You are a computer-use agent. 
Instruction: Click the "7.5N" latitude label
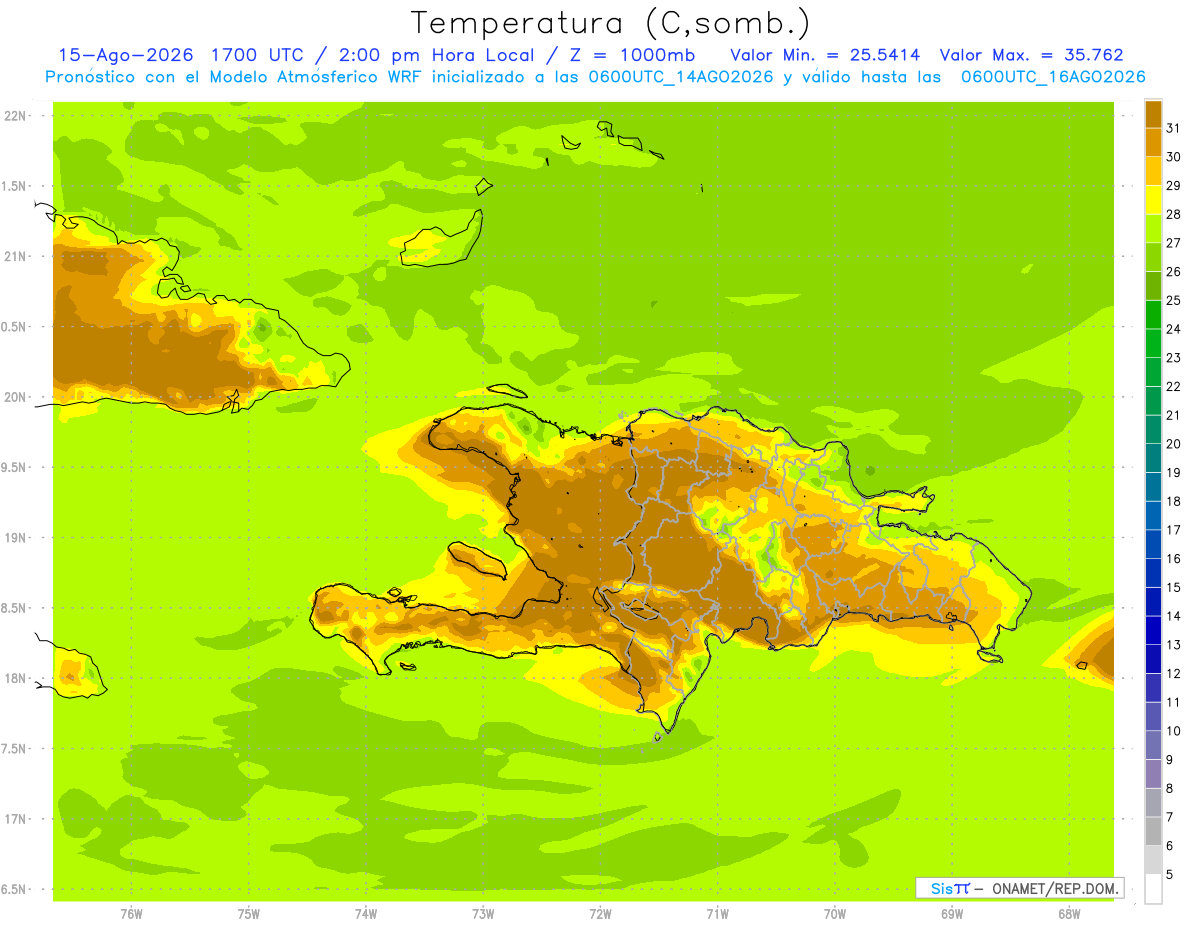[14, 748]
